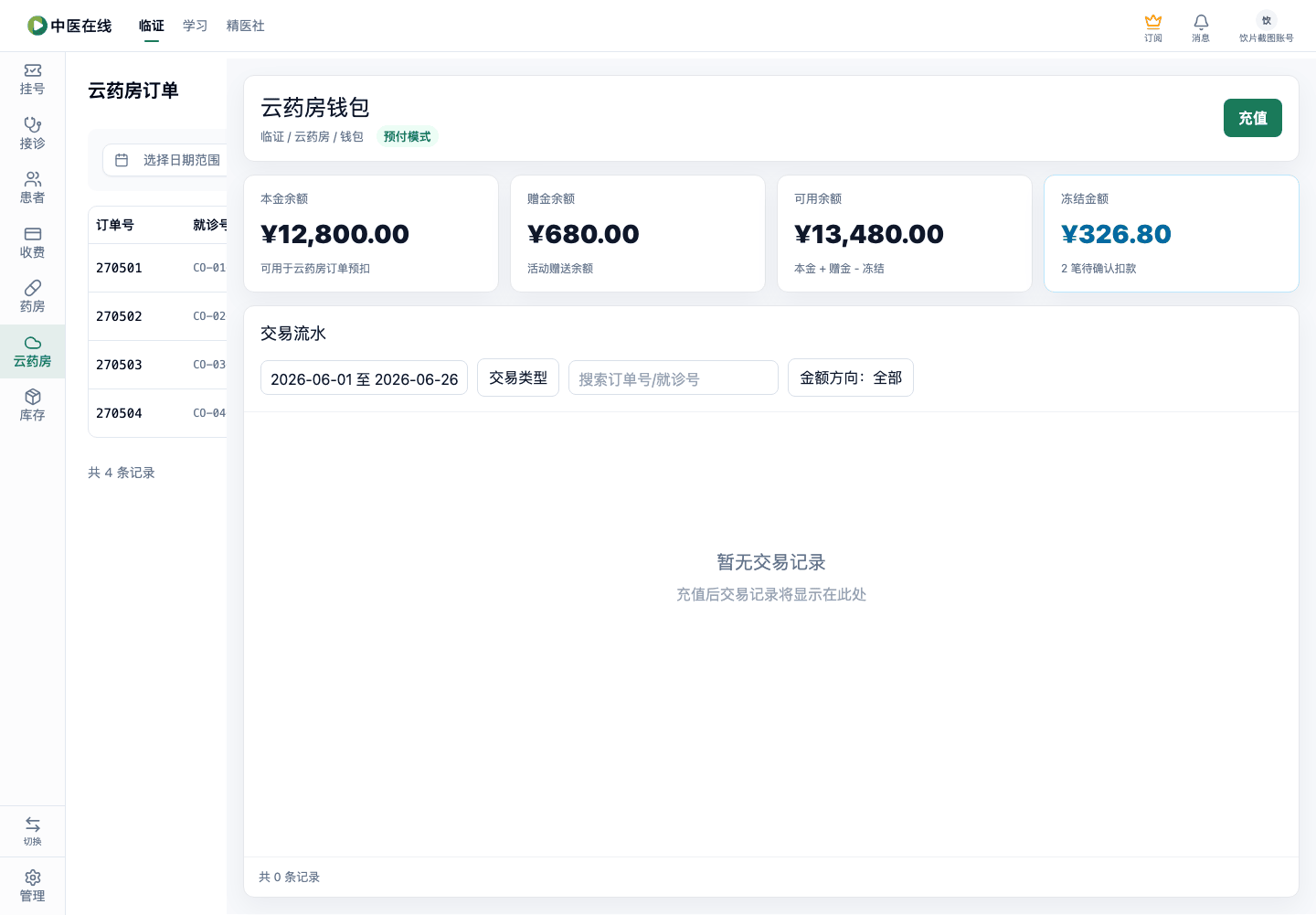The width and height of the screenshot is (1316, 915).
Task: Click the 云药房 breadcrumb link
Action: [x=312, y=136]
